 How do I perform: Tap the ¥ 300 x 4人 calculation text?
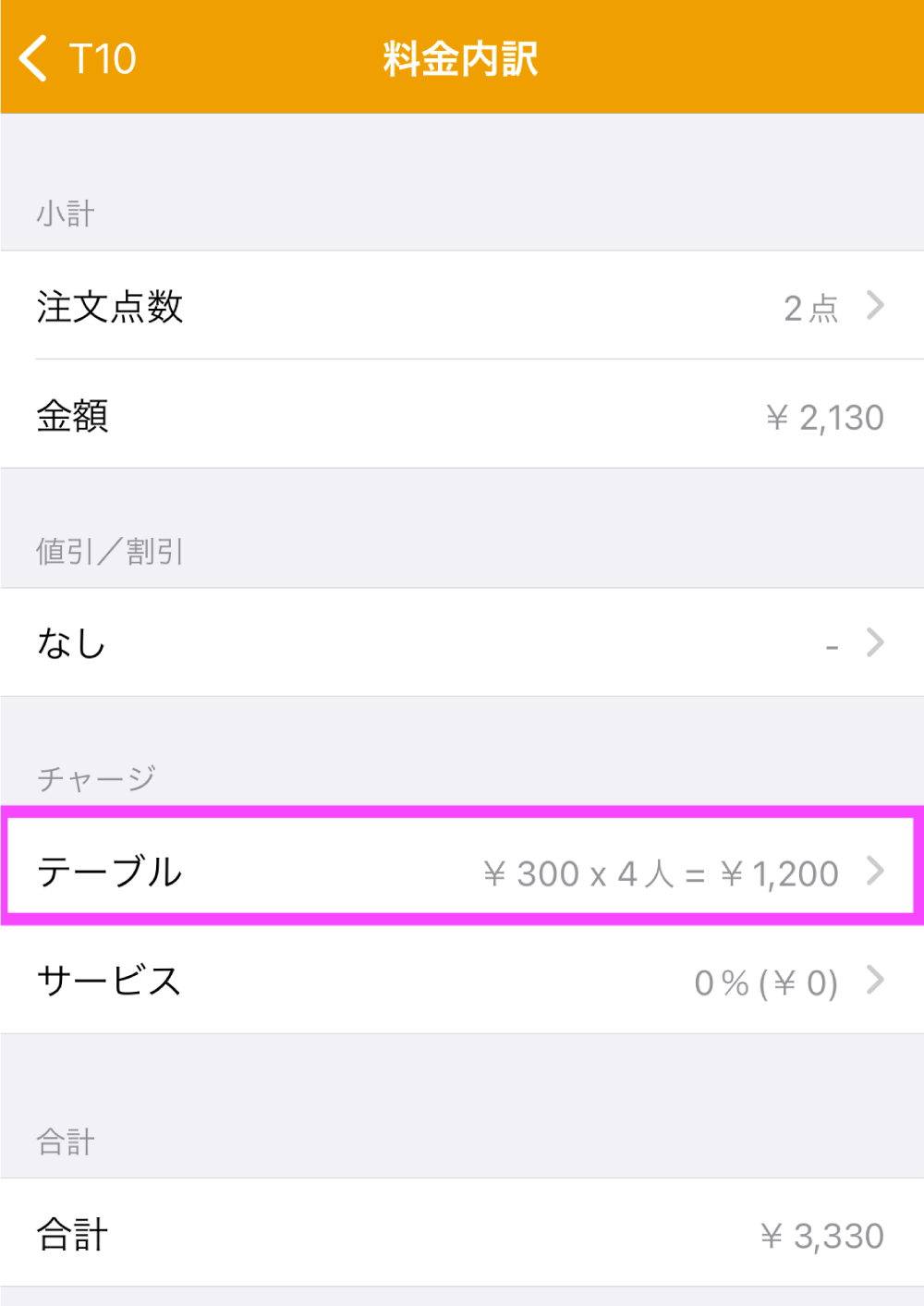click(579, 873)
